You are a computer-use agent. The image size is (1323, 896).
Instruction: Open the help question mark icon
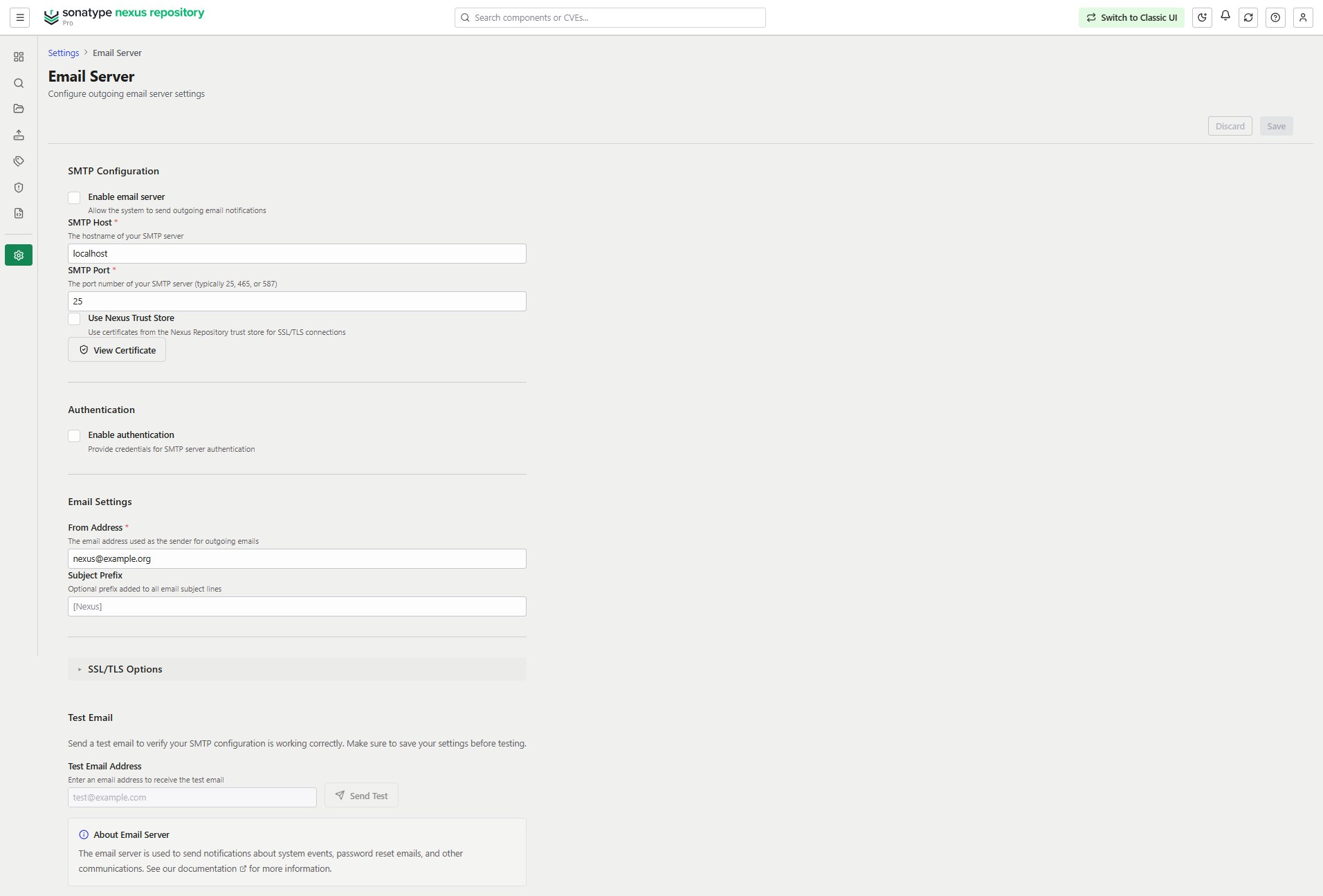click(1275, 17)
